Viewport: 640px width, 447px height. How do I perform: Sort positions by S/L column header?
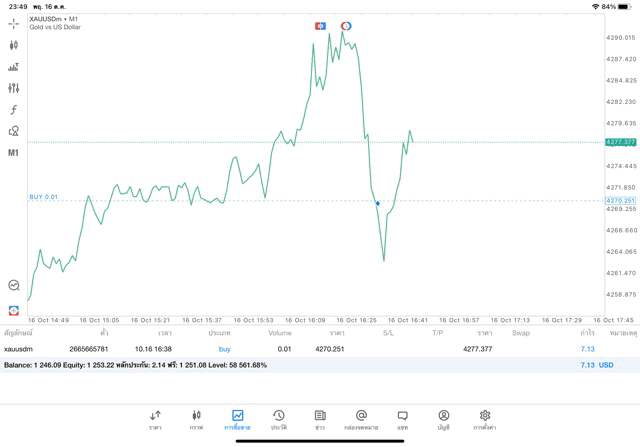pyautogui.click(x=388, y=333)
